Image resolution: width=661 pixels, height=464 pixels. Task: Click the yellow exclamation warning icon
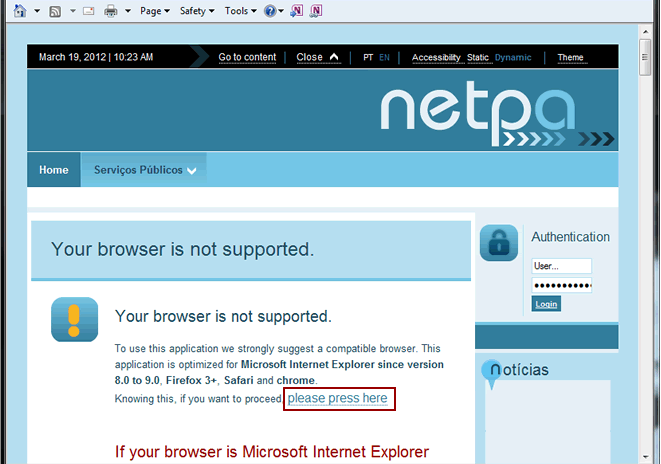74,320
